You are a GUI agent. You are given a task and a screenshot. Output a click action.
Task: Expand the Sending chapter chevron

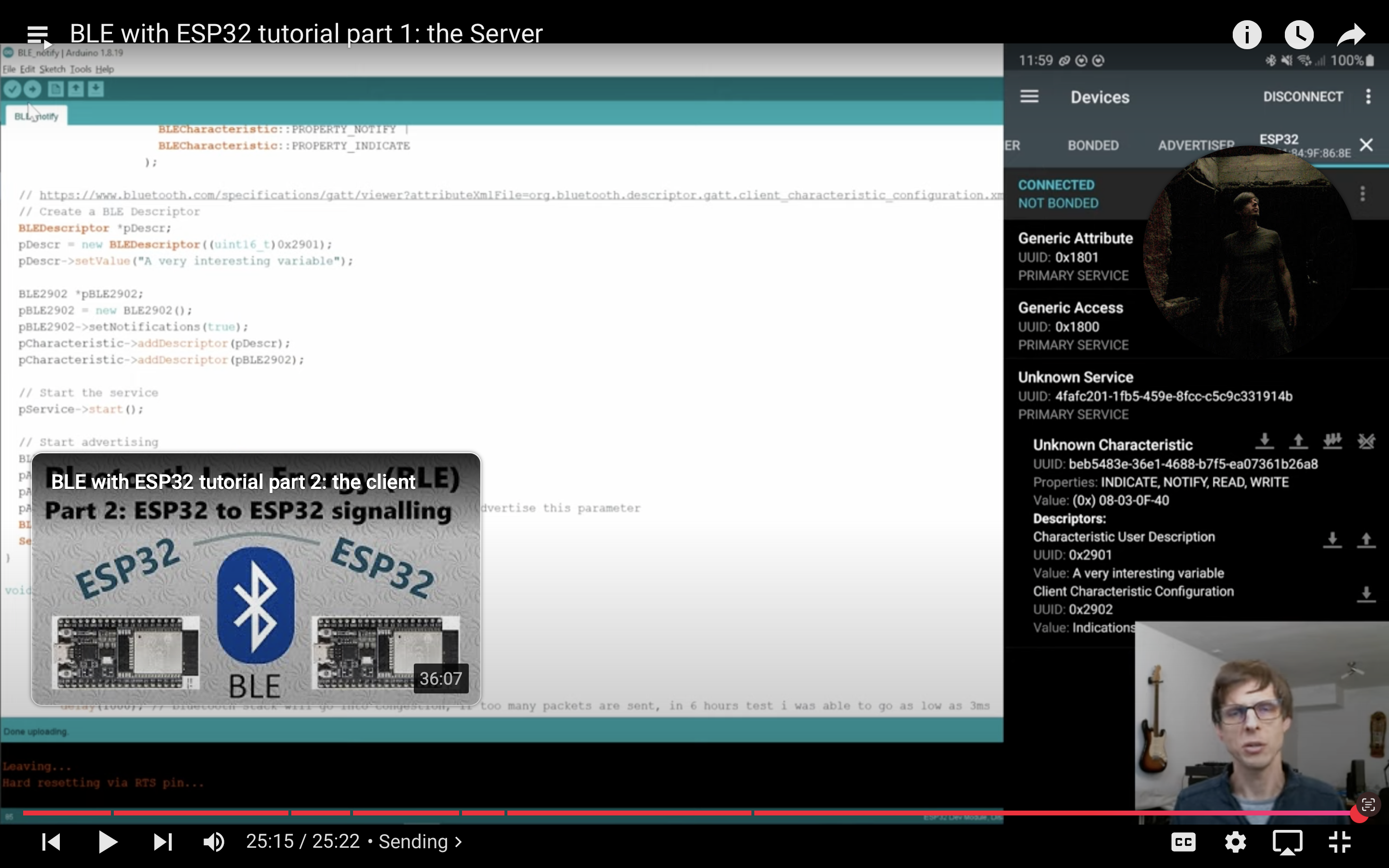pos(459,842)
